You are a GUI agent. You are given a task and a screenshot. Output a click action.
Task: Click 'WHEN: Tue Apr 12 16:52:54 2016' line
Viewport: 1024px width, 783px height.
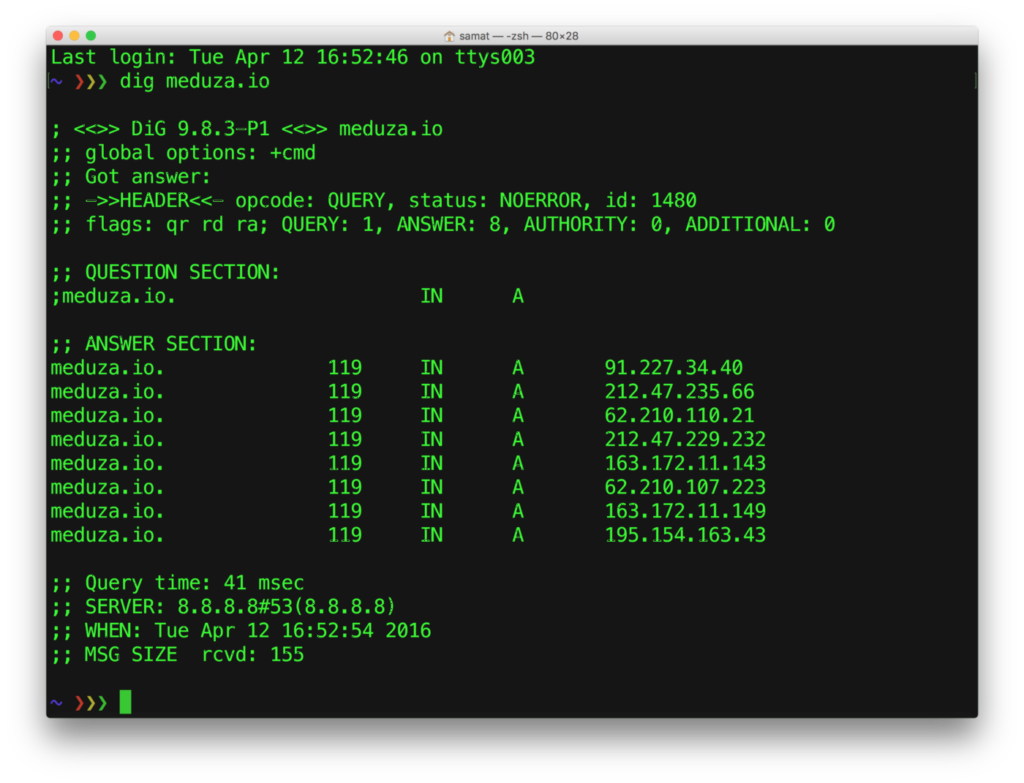[x=241, y=631]
